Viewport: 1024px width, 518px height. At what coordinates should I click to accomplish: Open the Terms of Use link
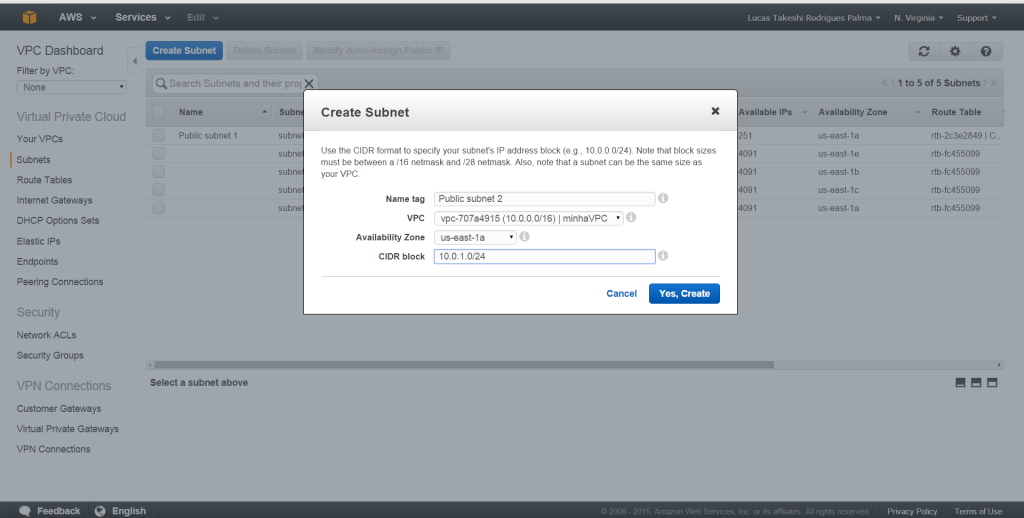978,511
